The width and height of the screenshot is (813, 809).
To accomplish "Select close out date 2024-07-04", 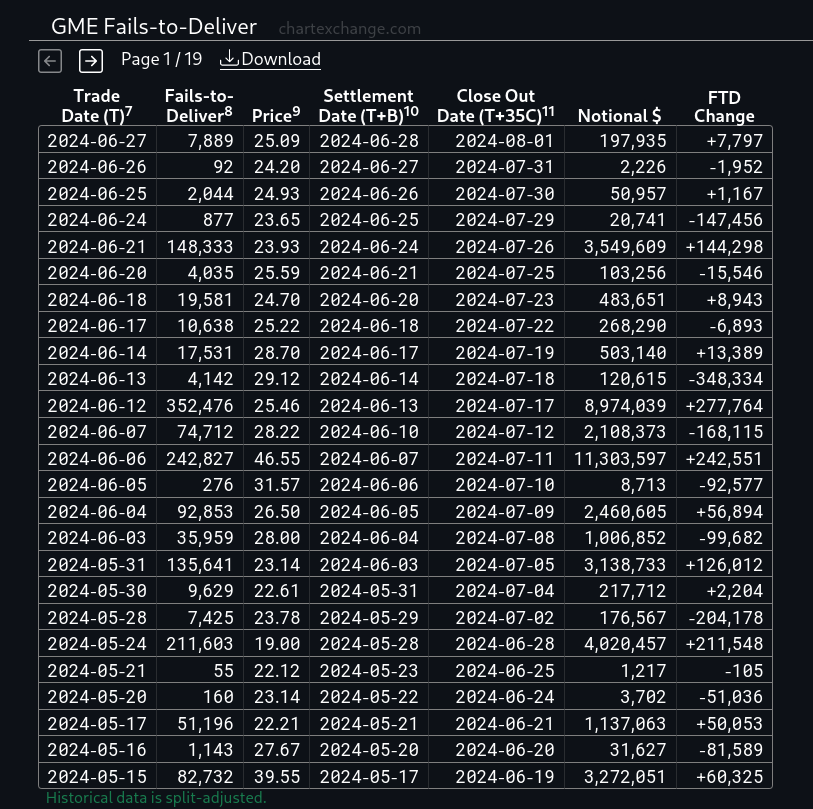I will (497, 591).
